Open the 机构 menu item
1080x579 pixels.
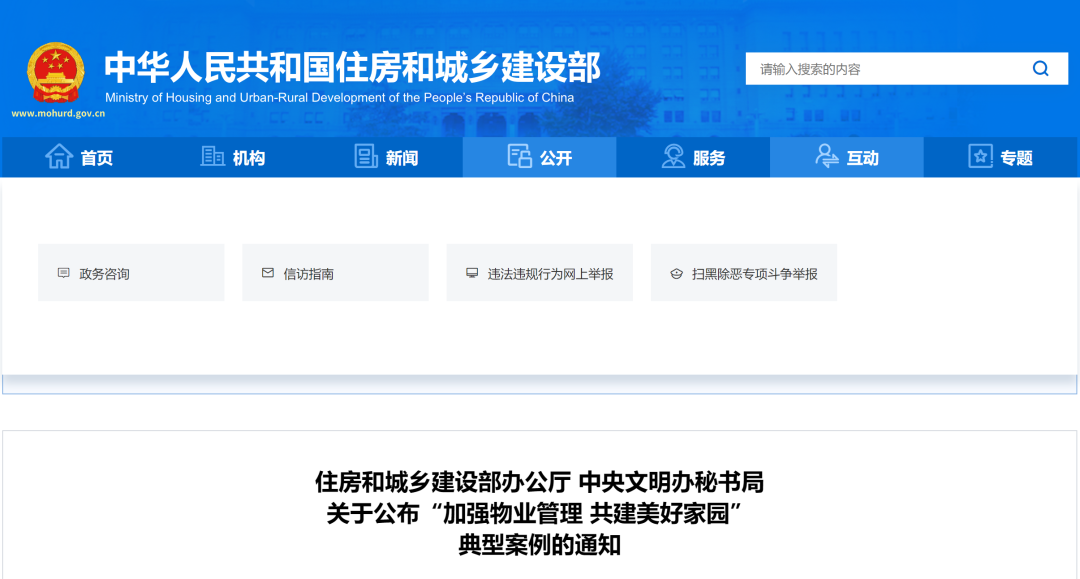tap(233, 157)
